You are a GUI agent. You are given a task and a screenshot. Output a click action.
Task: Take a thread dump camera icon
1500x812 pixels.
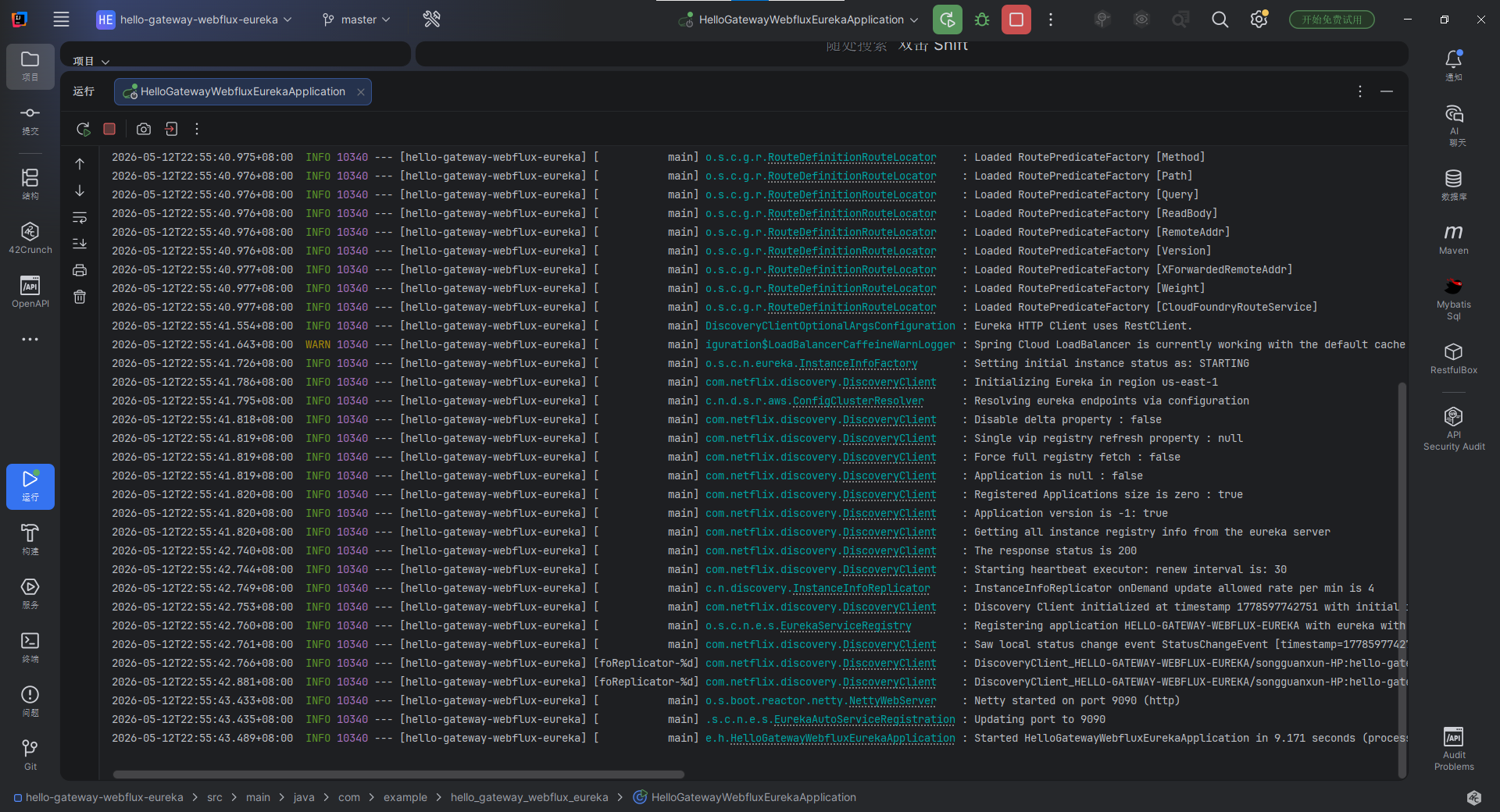click(x=144, y=129)
